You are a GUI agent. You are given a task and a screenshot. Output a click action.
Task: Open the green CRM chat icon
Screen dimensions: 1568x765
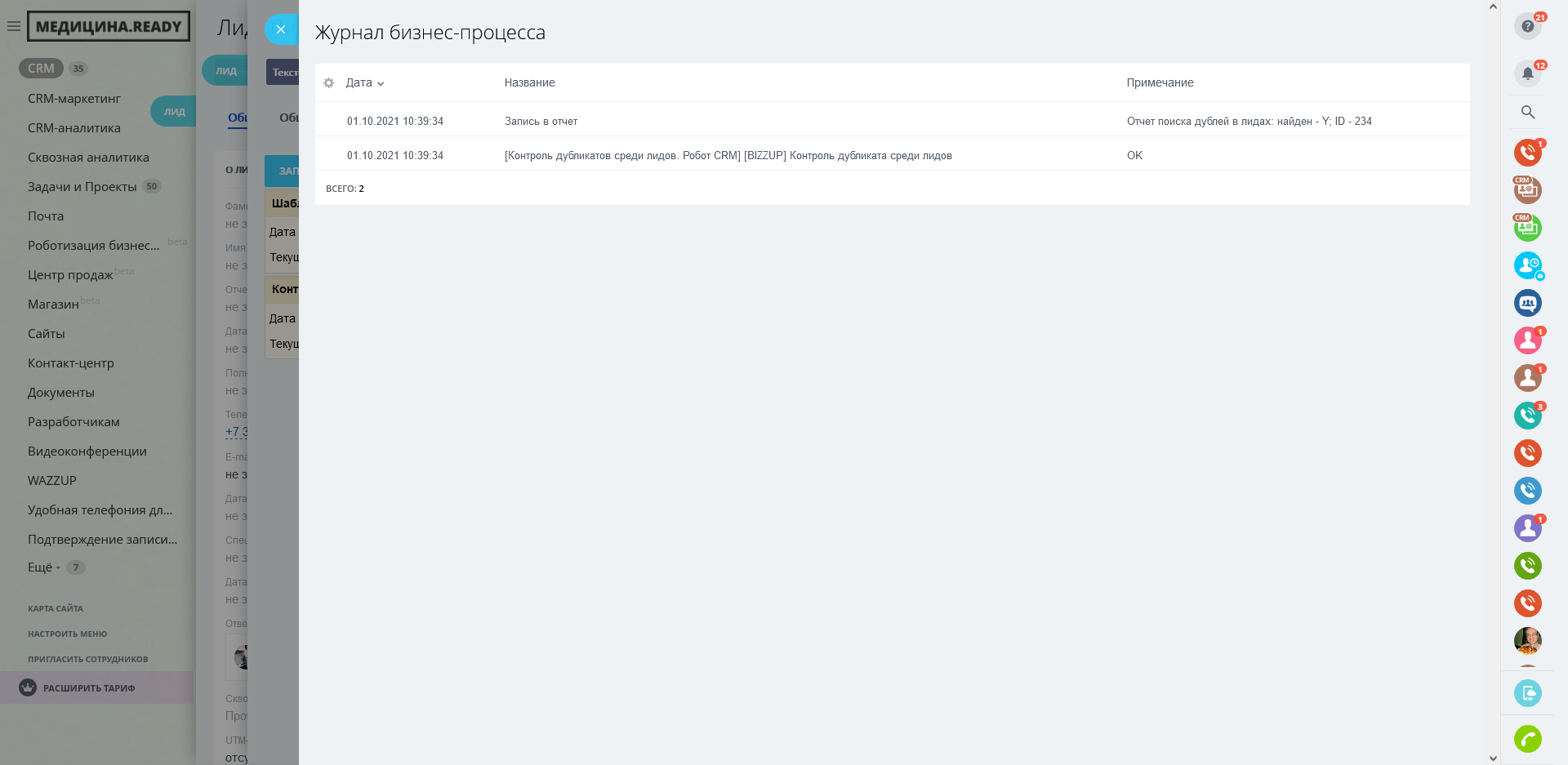[1528, 228]
